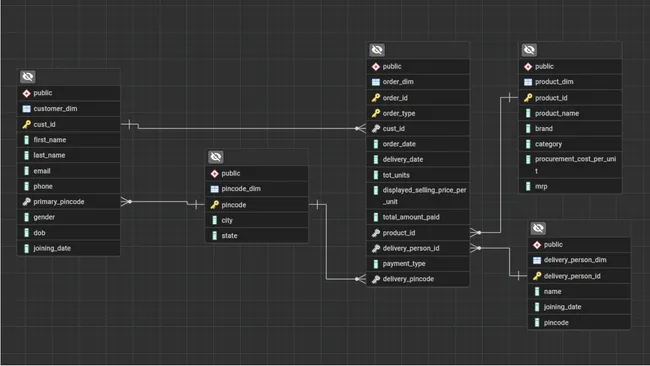Click foreign key icon beside delivery_person_id in order_dim
The width and height of the screenshot is (650, 366).
(376, 248)
